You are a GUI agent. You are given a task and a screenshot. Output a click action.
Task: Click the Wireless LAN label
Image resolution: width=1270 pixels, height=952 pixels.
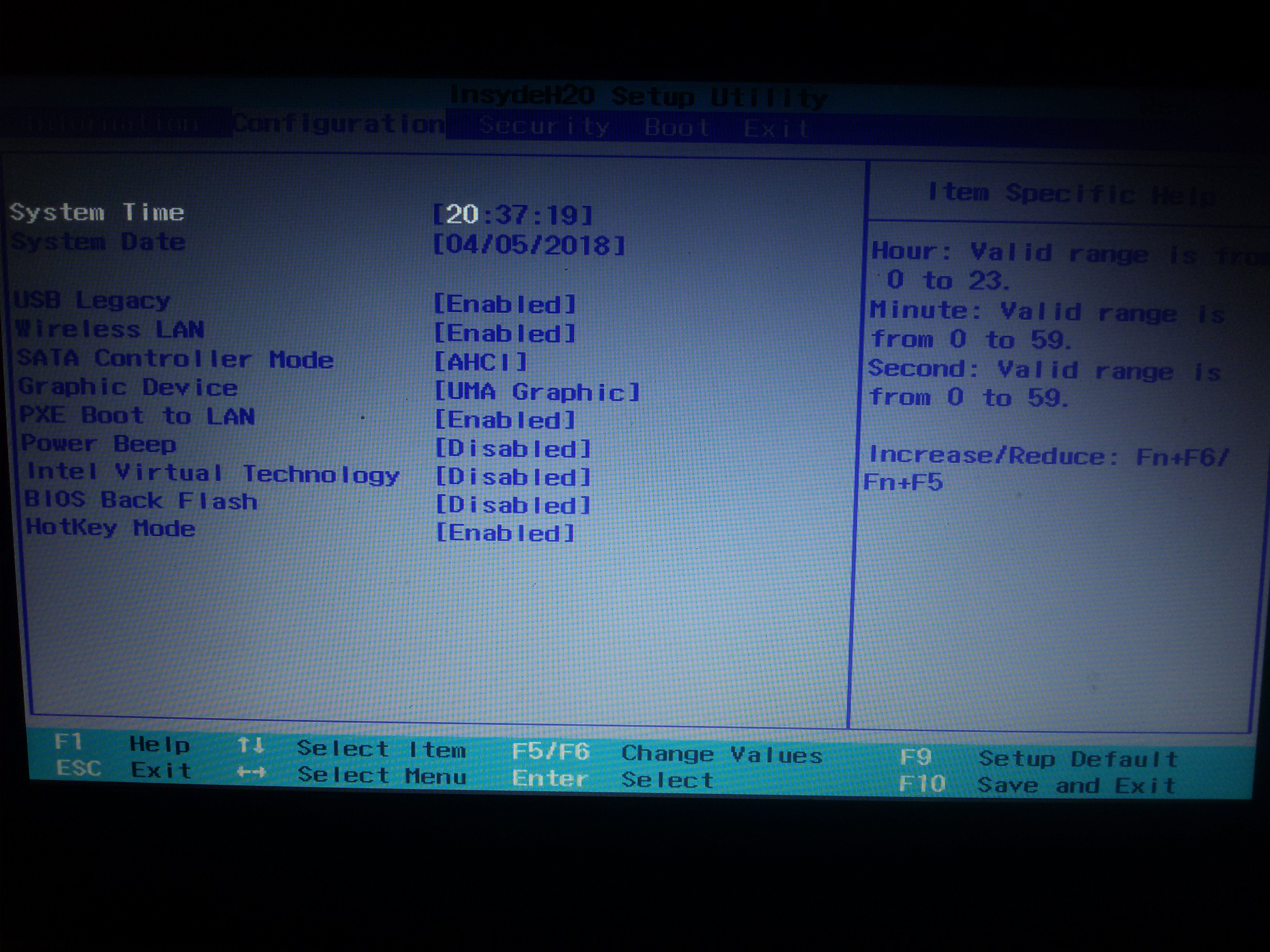(x=110, y=329)
